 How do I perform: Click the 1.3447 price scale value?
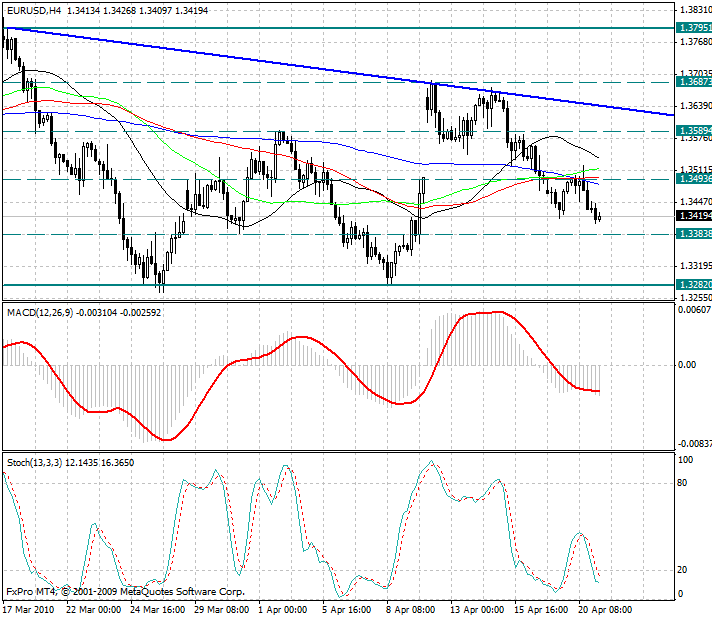pyautogui.click(x=696, y=202)
